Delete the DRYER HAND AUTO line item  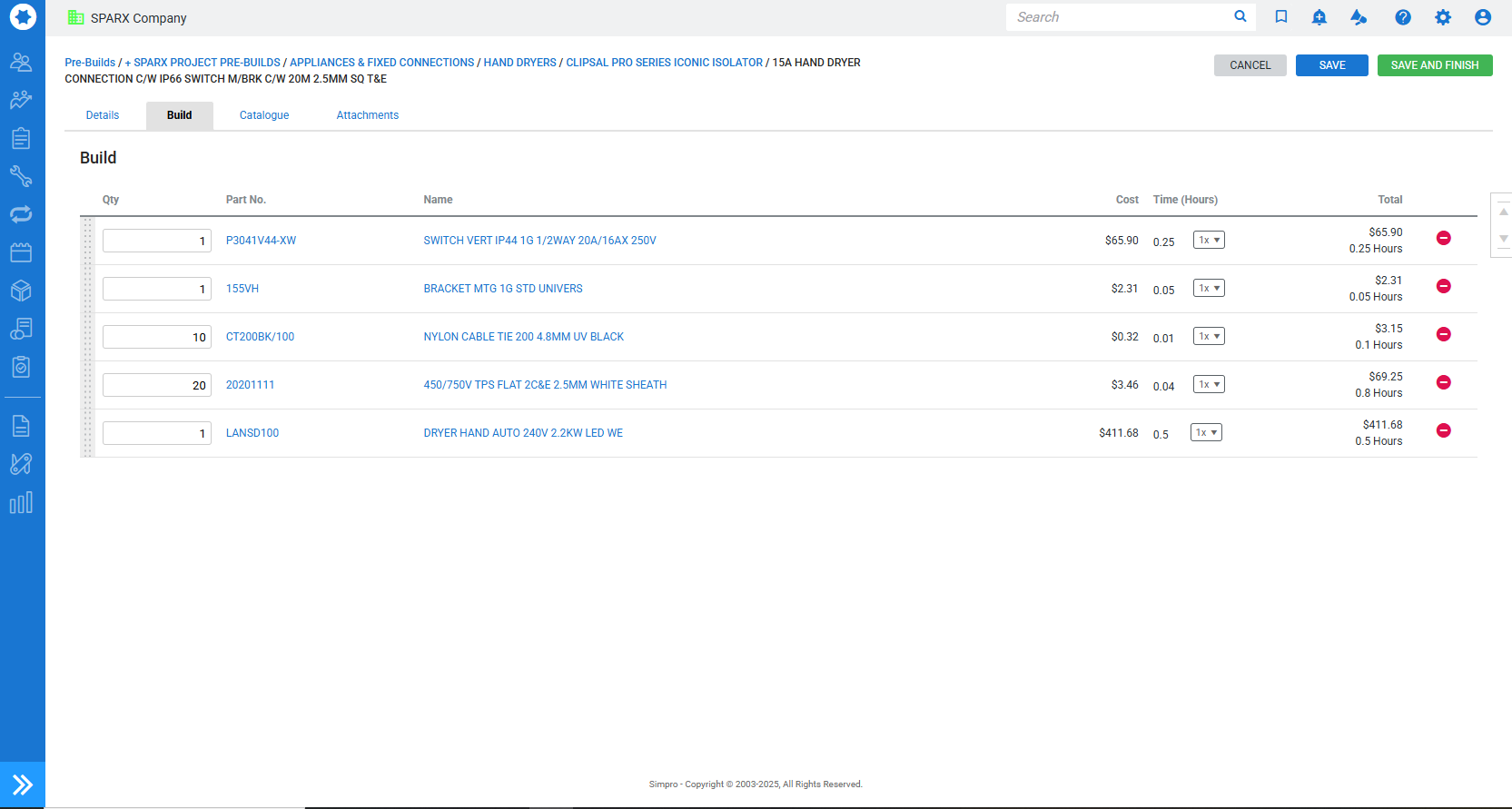(1443, 430)
